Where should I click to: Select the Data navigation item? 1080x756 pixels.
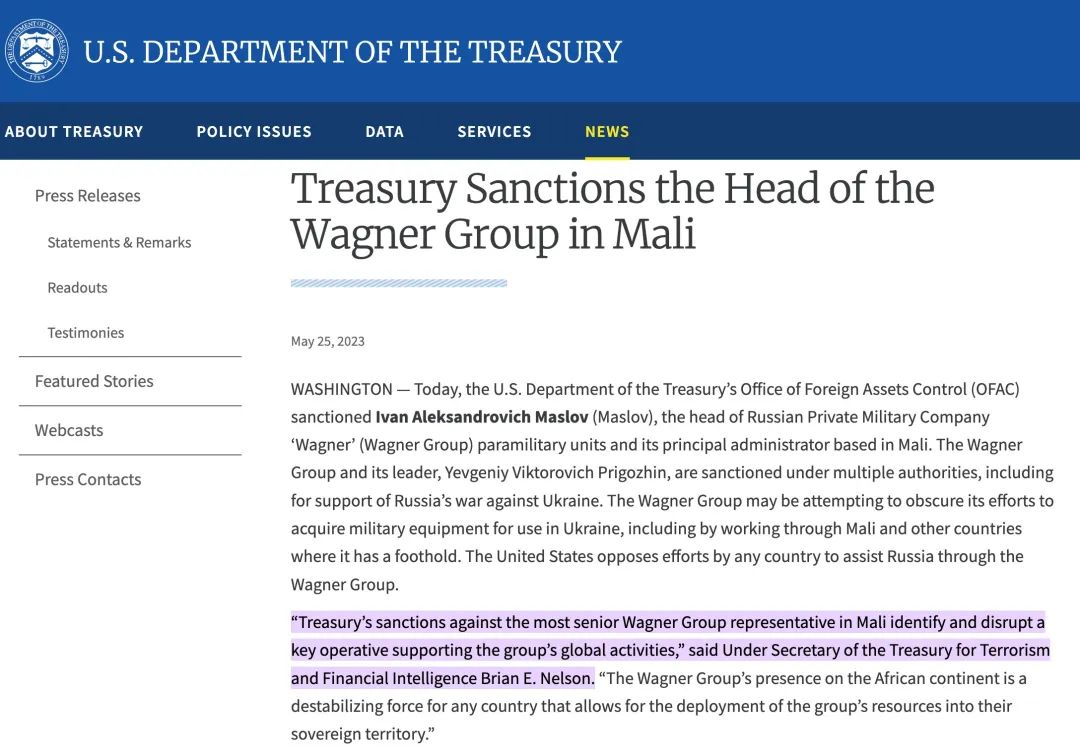384,132
